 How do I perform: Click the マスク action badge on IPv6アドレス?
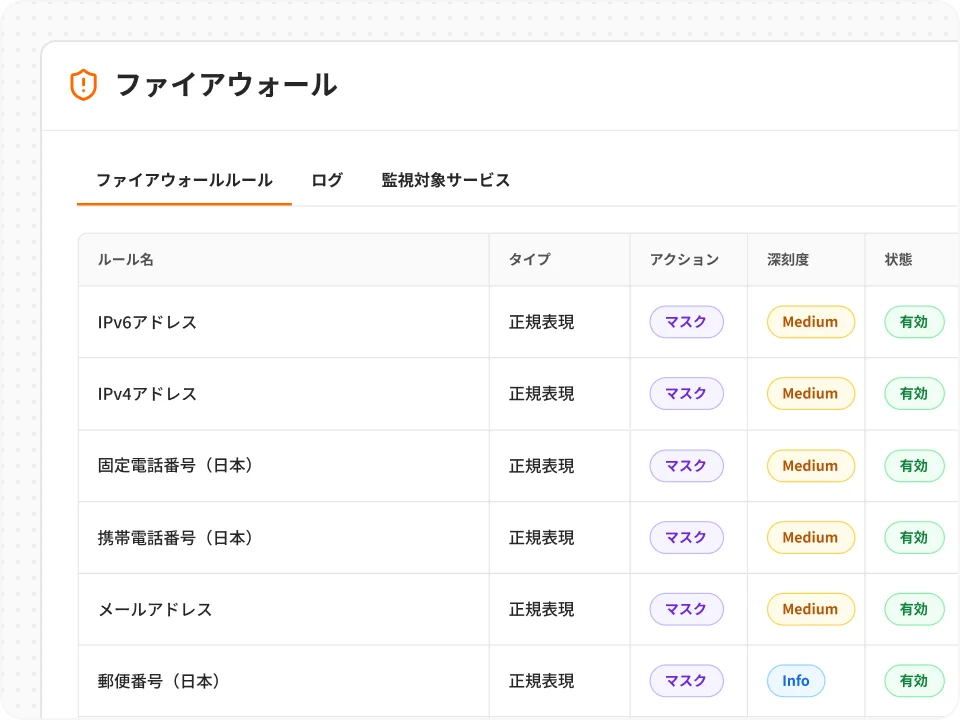[687, 321]
